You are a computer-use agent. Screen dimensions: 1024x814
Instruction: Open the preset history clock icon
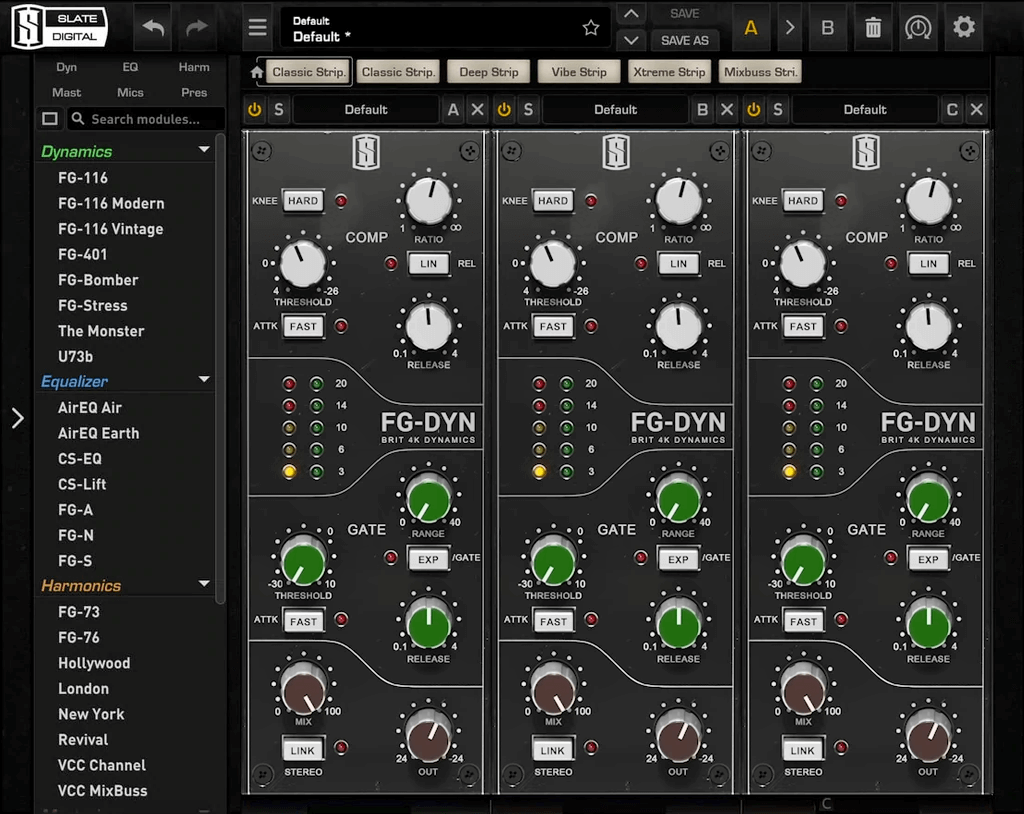918,27
